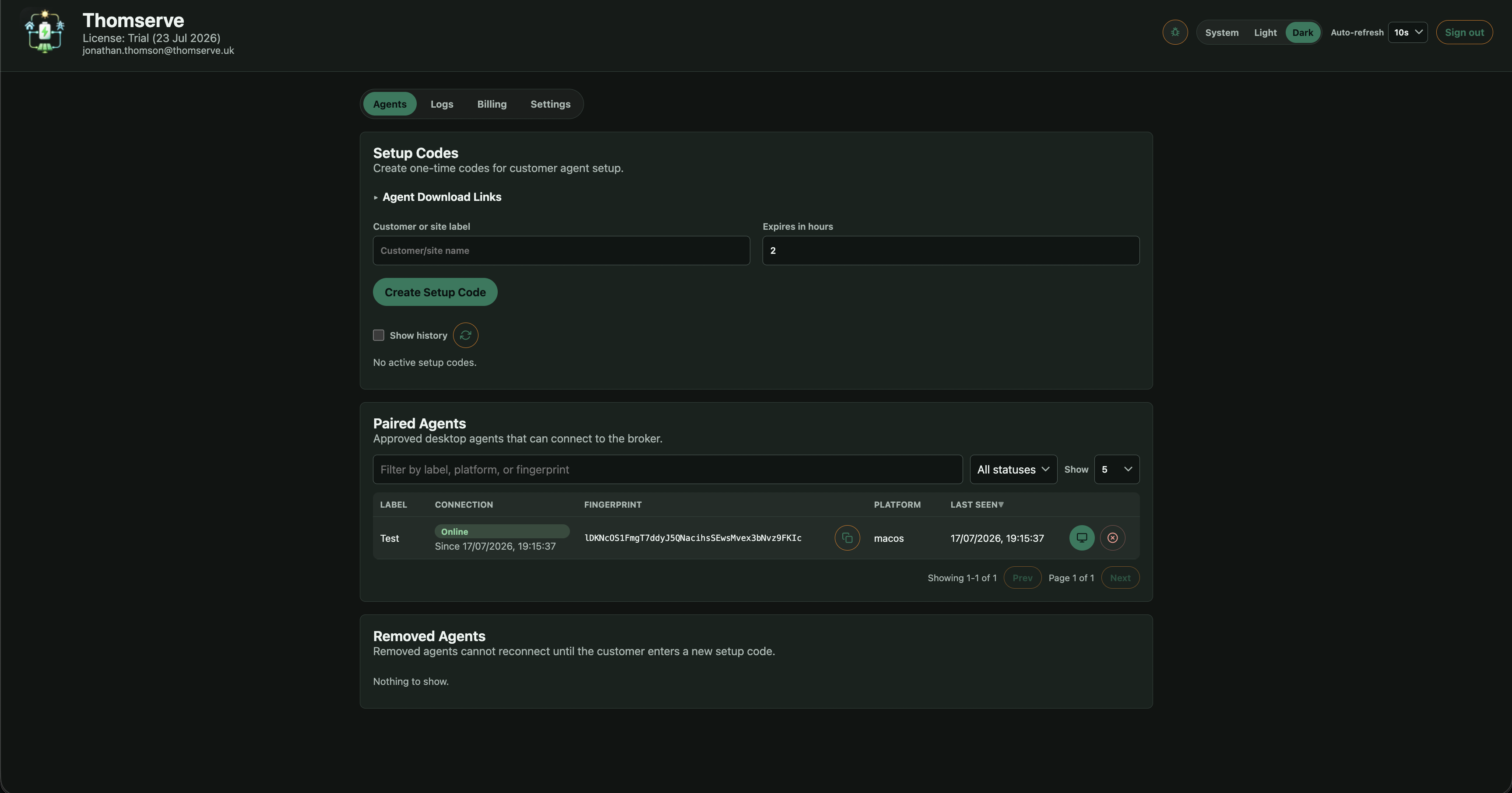This screenshot has height=793, width=1512.
Task: Open the Show 5 rows dropdown
Action: coord(1116,470)
